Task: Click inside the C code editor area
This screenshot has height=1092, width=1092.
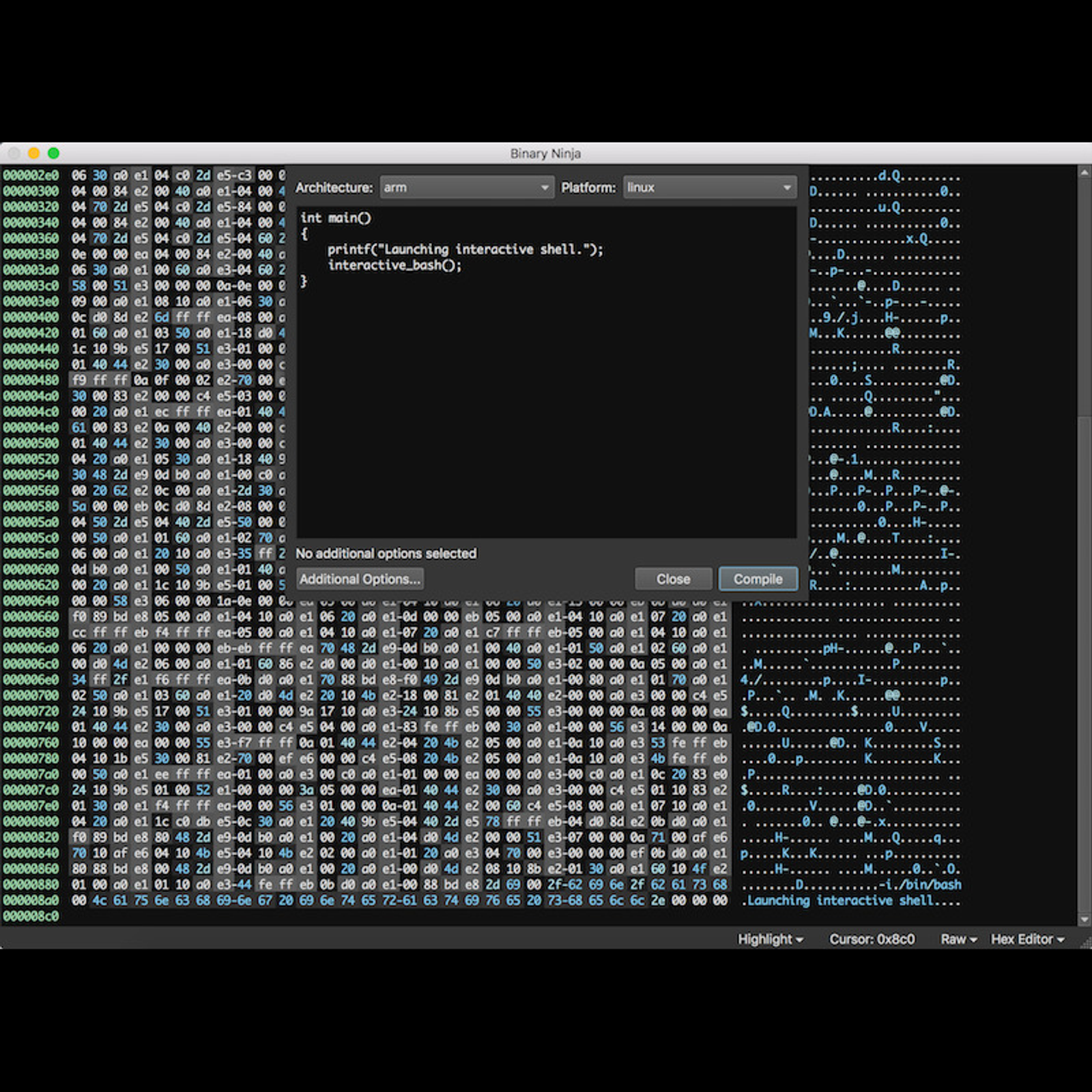Action: (x=546, y=372)
